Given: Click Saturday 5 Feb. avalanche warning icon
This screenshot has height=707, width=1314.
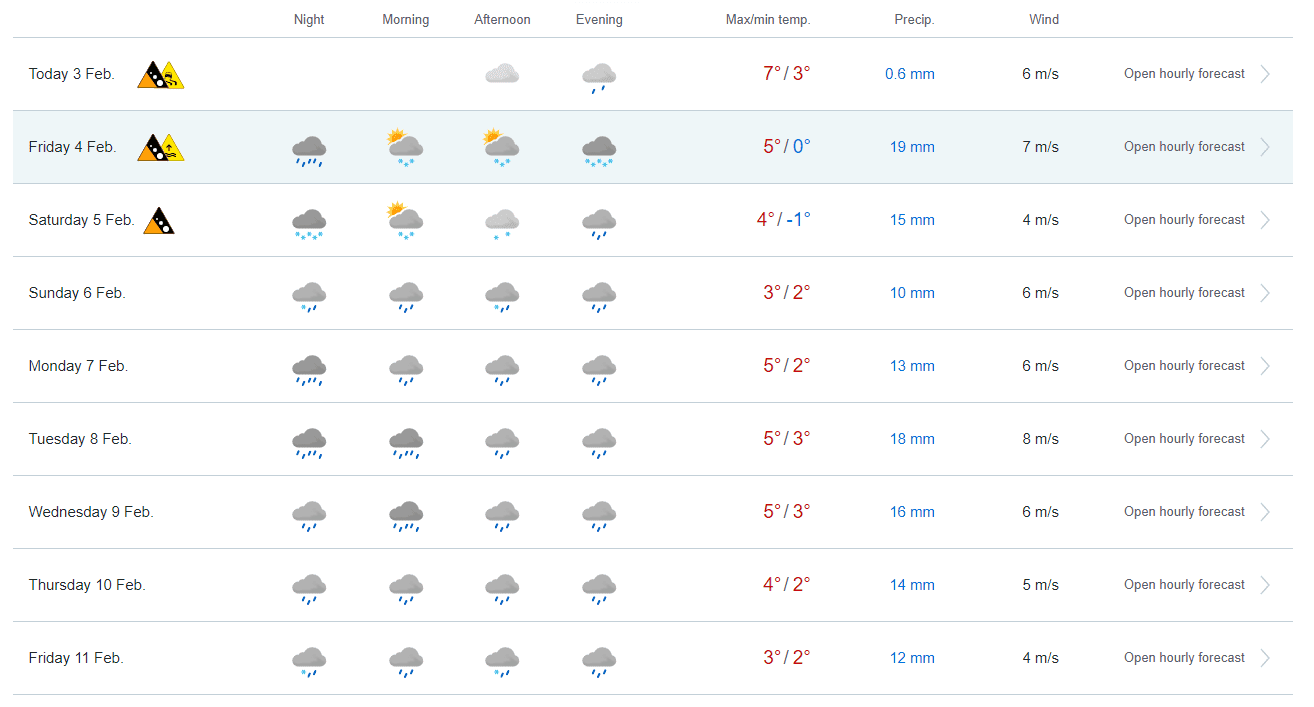Looking at the screenshot, I should pos(159,221).
